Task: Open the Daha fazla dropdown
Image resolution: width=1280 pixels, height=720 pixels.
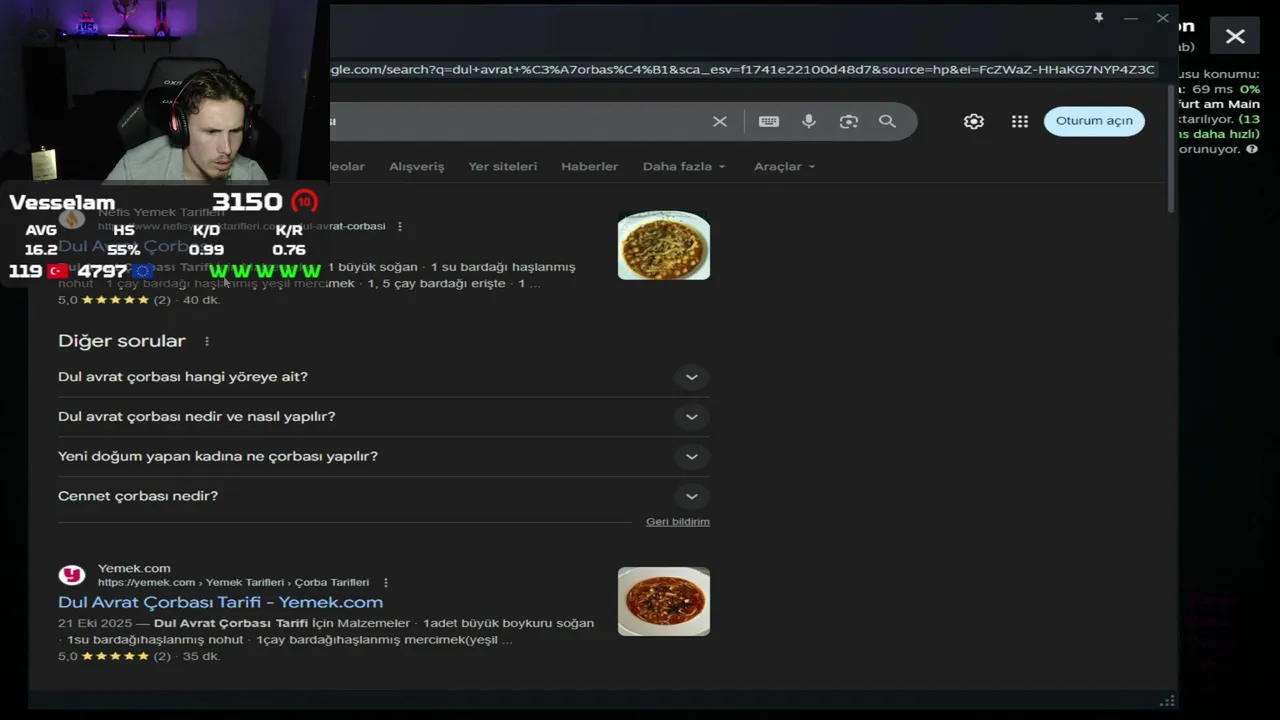Action: (684, 166)
